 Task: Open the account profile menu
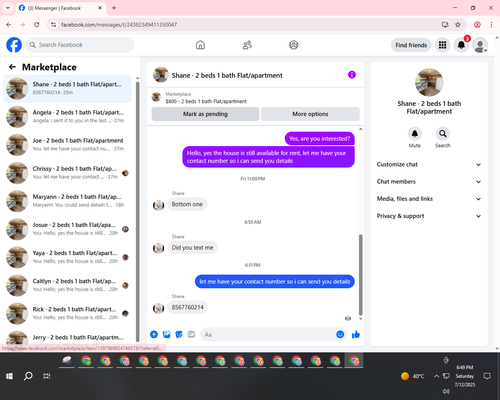point(480,45)
